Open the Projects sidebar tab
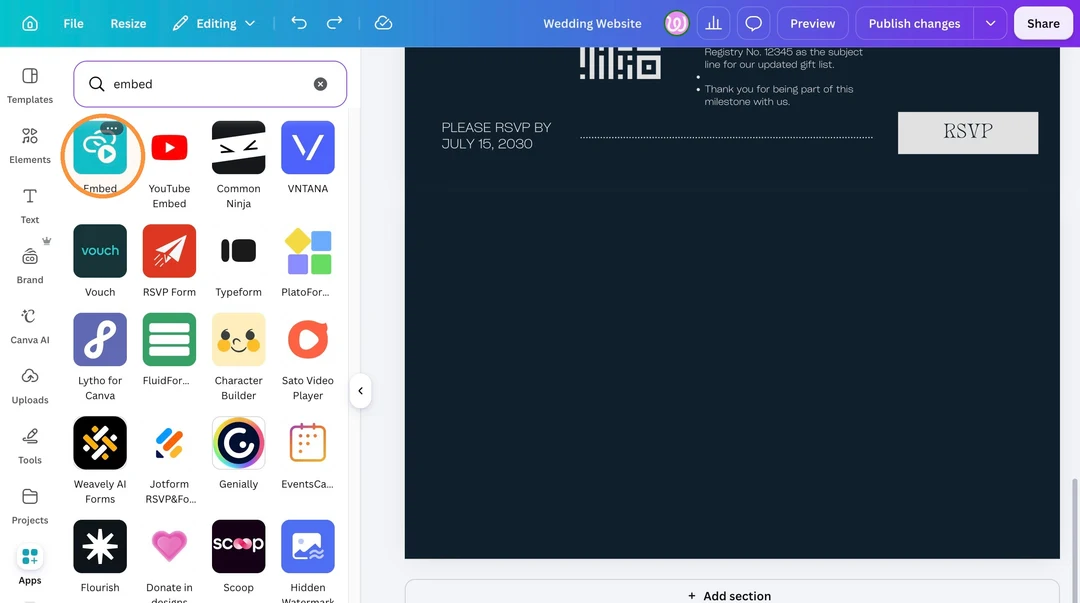The image size is (1080, 603). pos(30,507)
